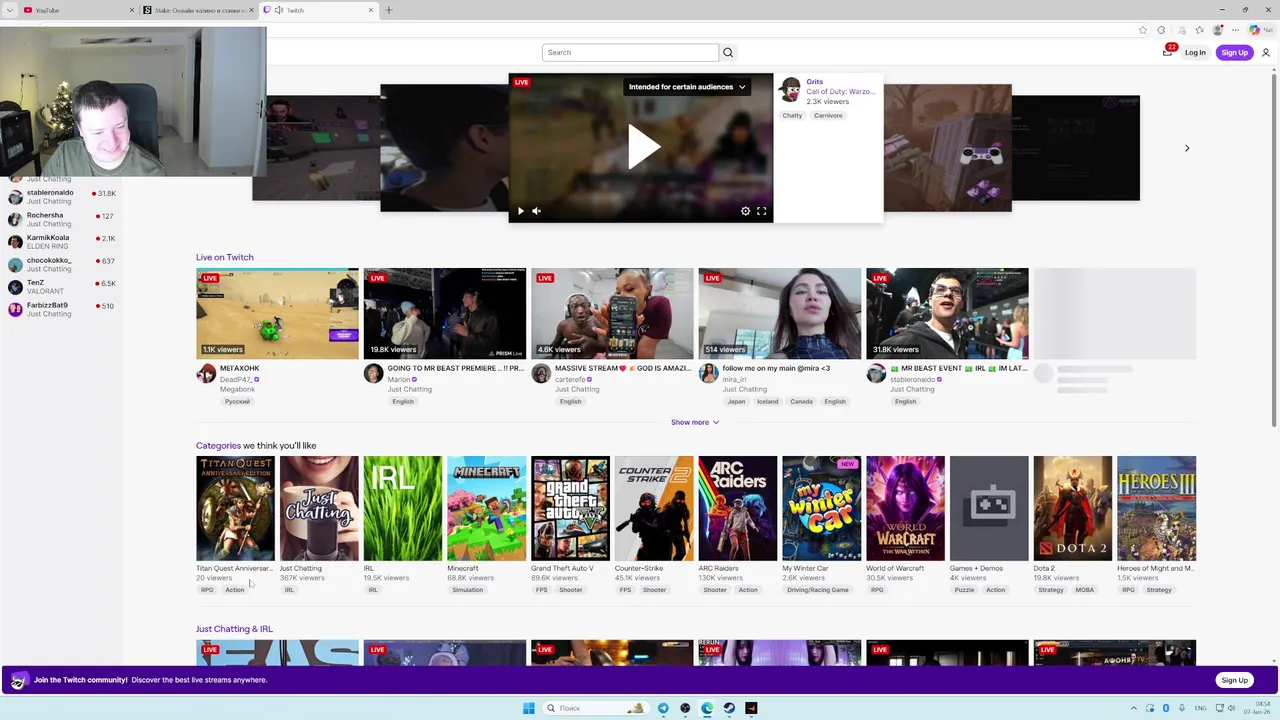Viewport: 1280px width, 720px height.
Task: Click 'Just Chatting & IRL' heading link
Action: pyautogui.click(x=234, y=629)
